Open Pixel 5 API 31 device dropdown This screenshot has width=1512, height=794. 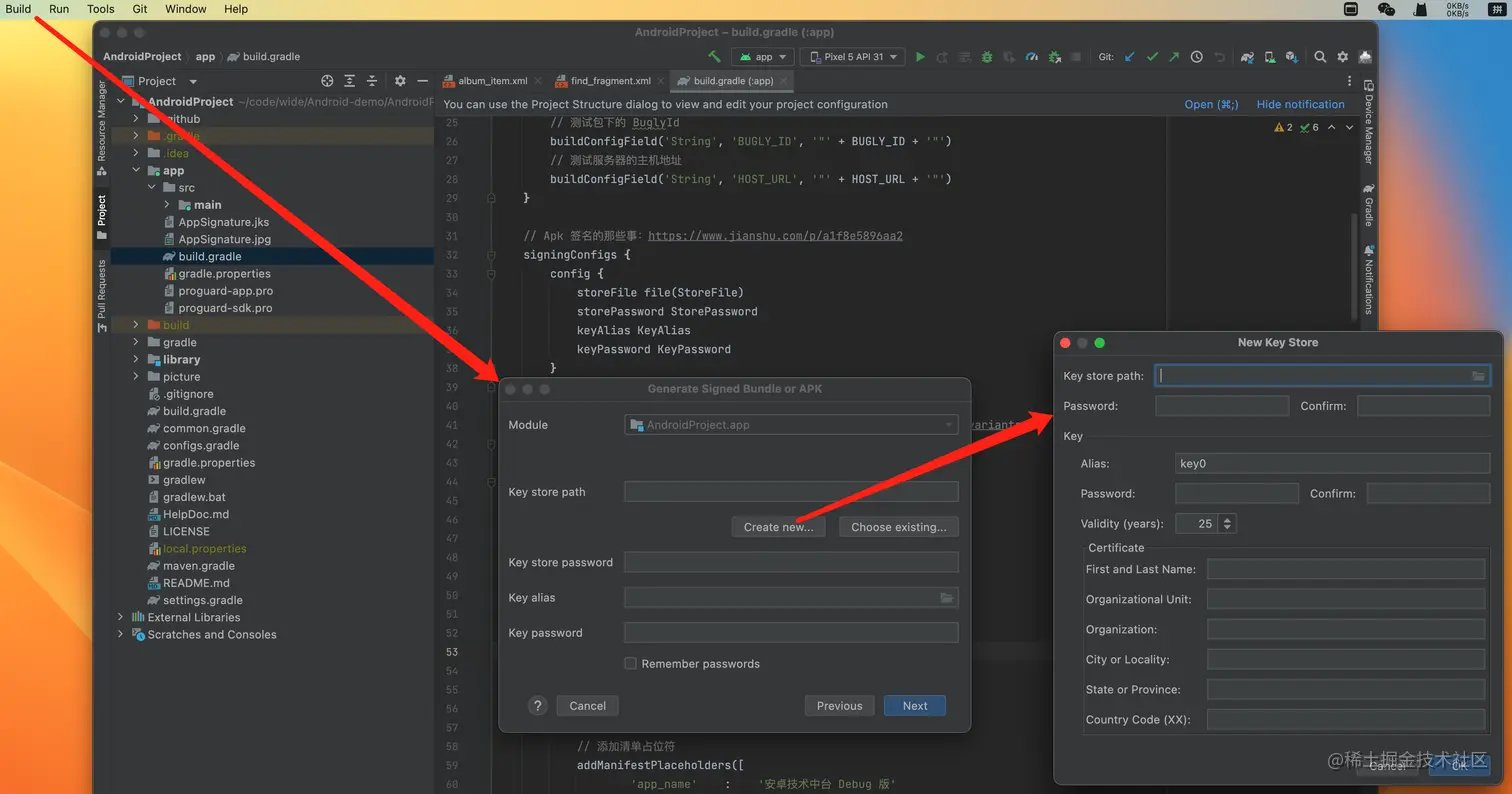coord(853,57)
